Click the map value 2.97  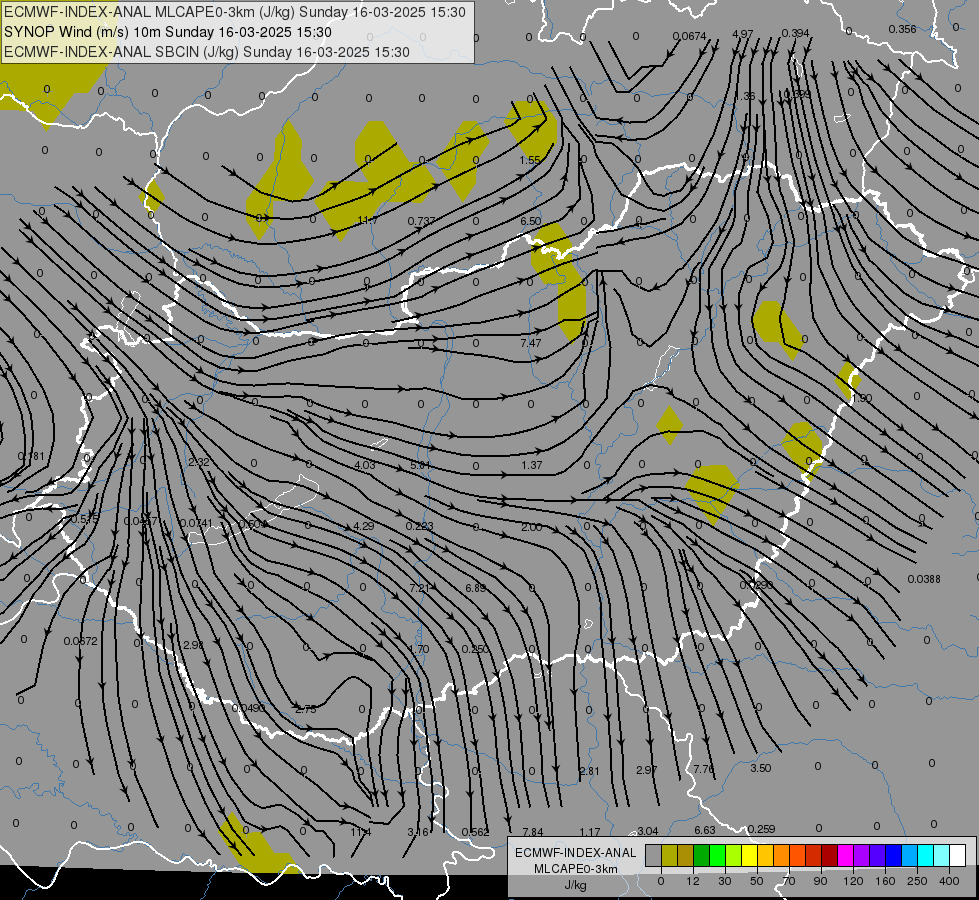click(x=646, y=770)
